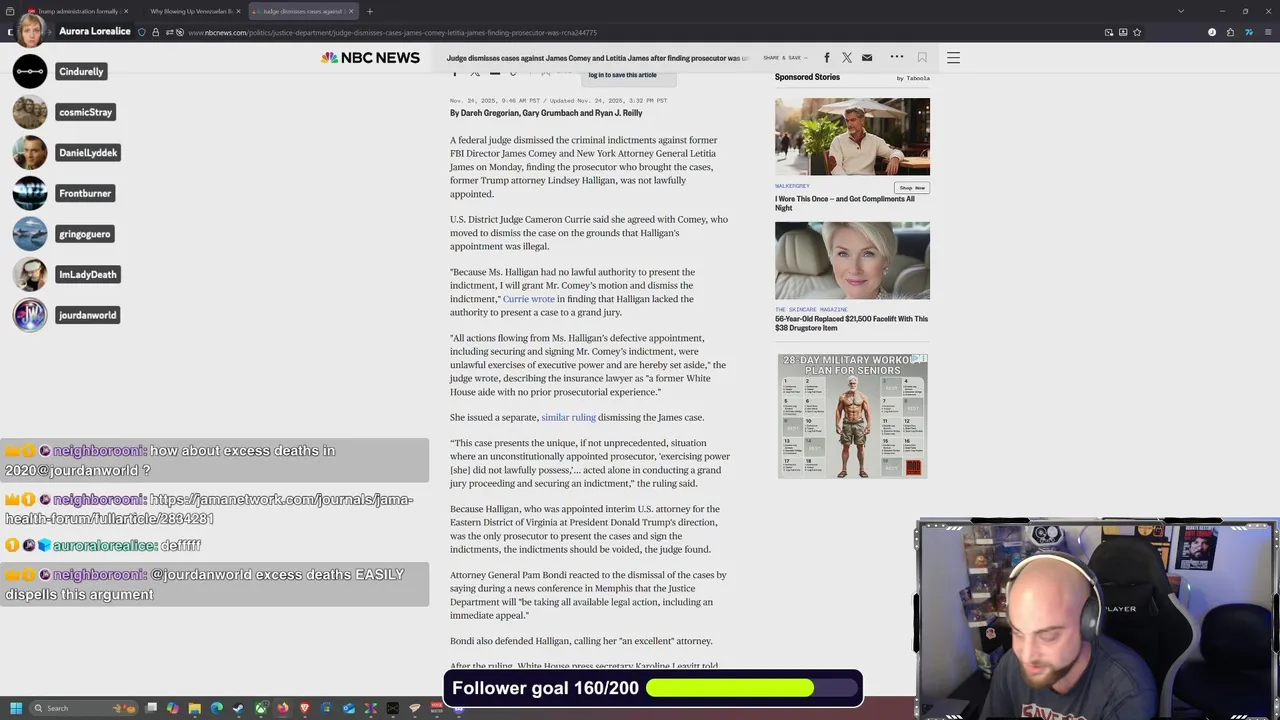The image size is (1280, 720).
Task: Open the browser extensions puzzle icon
Action: 1230,32
